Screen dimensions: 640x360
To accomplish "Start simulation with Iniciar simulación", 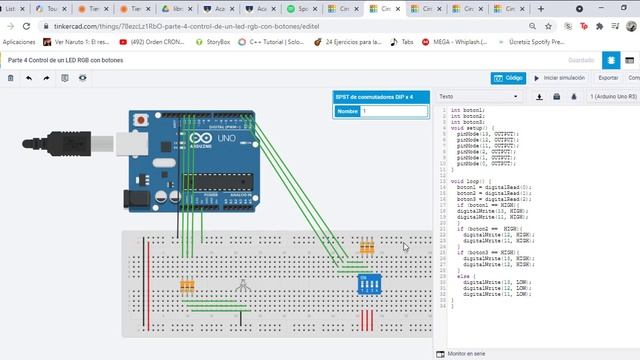I will [560, 78].
